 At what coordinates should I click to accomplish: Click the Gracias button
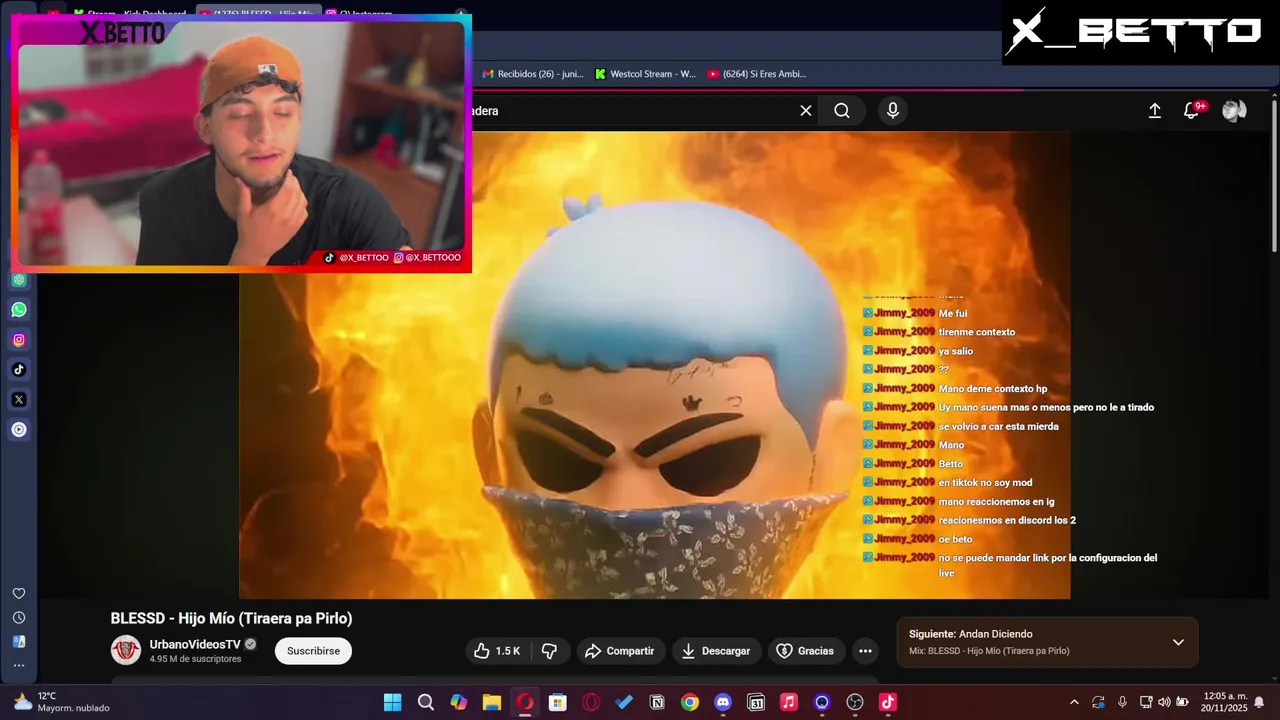(x=806, y=651)
